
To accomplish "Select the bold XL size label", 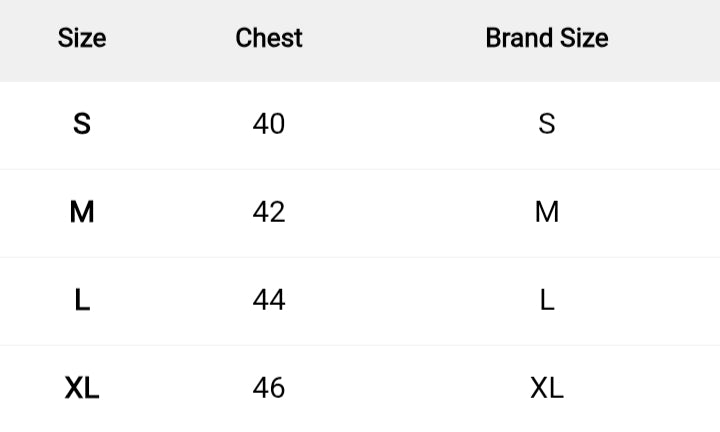I will click(x=82, y=388).
